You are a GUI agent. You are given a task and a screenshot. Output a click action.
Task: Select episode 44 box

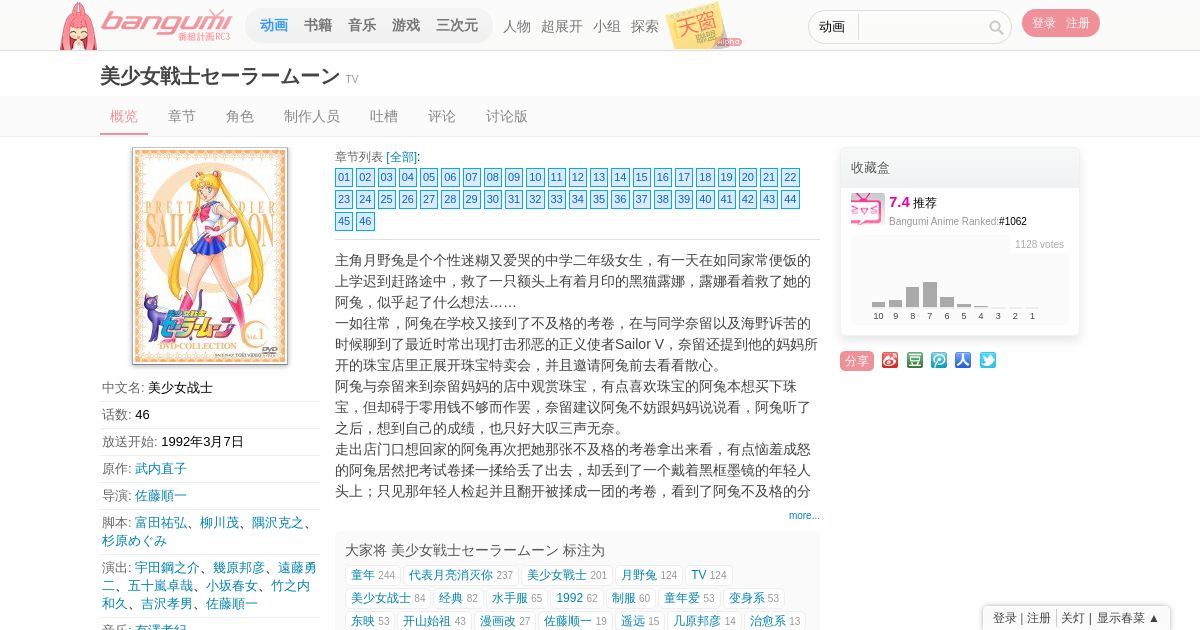tap(790, 199)
